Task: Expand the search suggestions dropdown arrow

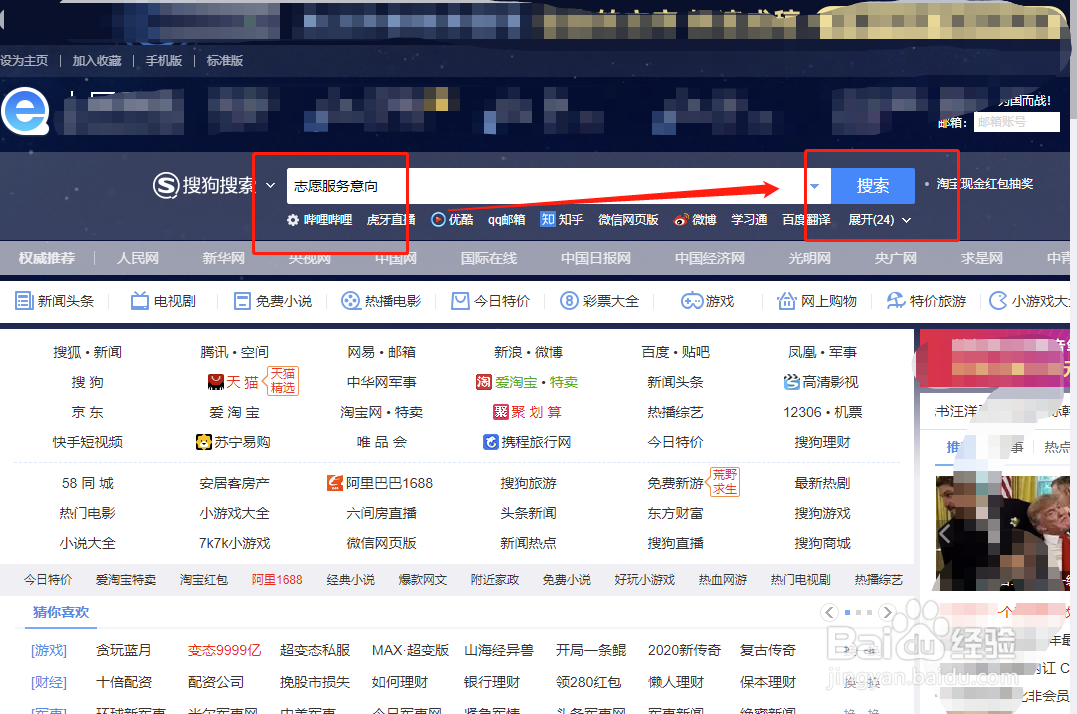Action: 815,186
